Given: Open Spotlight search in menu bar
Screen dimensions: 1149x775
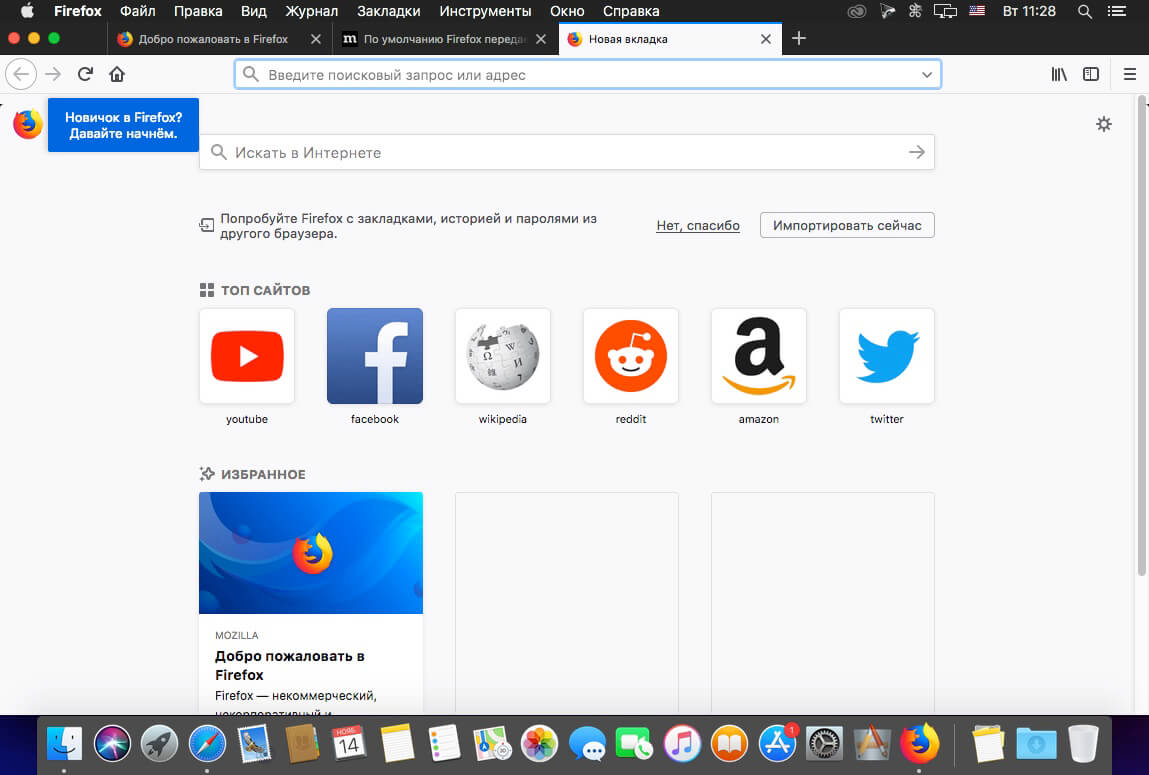Looking at the screenshot, I should point(1085,11).
